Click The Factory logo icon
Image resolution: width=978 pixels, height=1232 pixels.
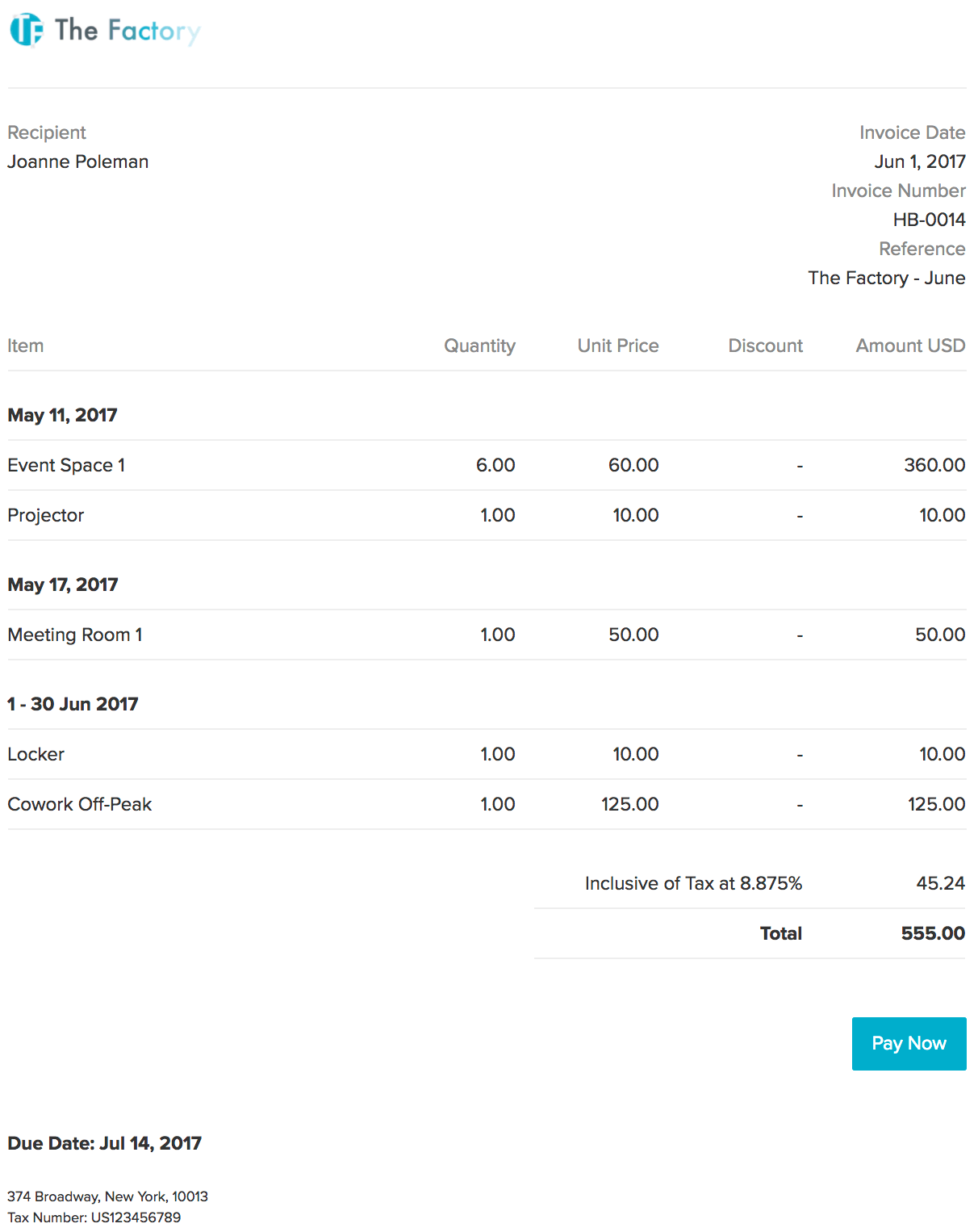coord(26,31)
